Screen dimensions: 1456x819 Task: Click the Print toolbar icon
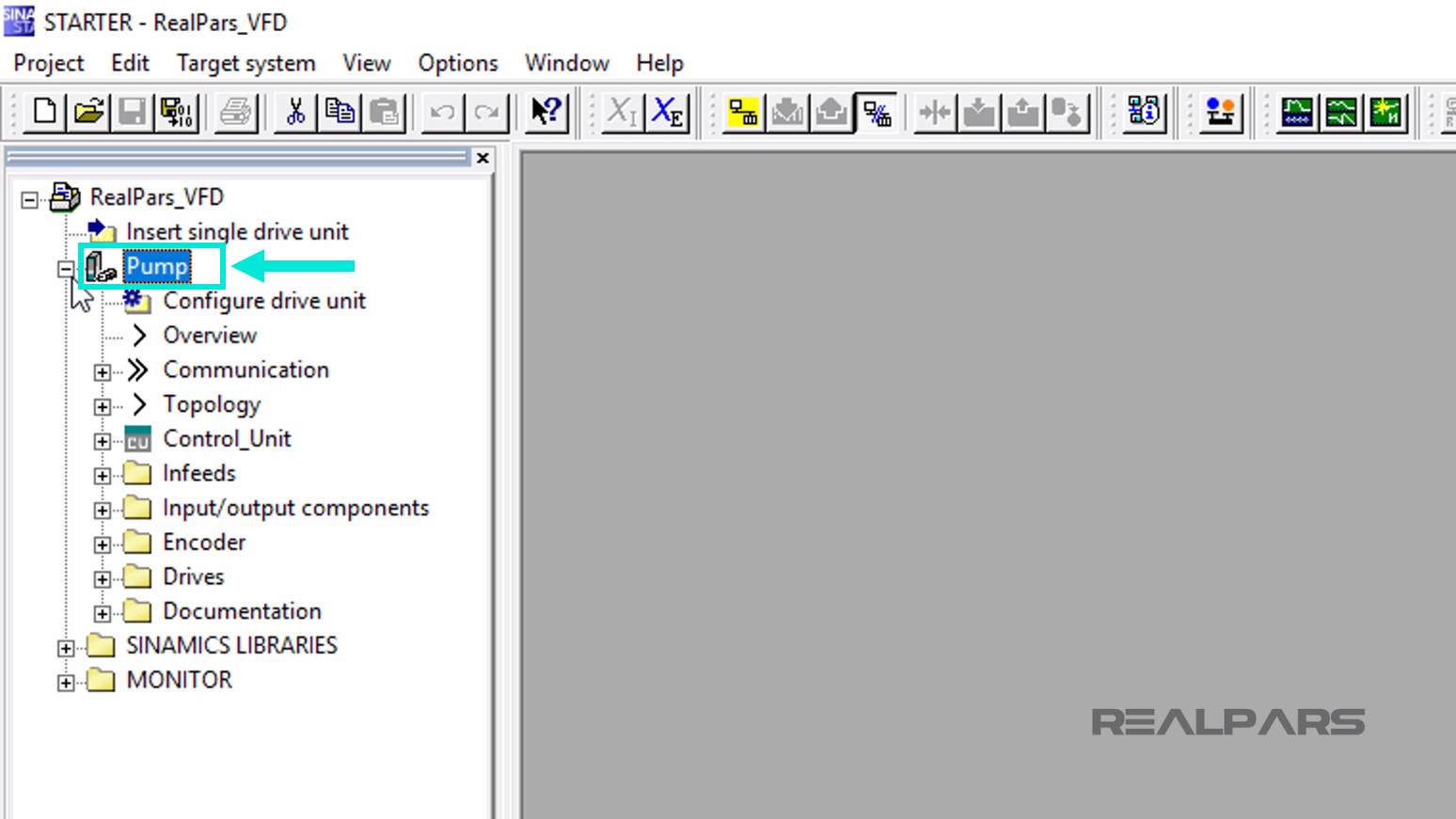click(x=235, y=112)
